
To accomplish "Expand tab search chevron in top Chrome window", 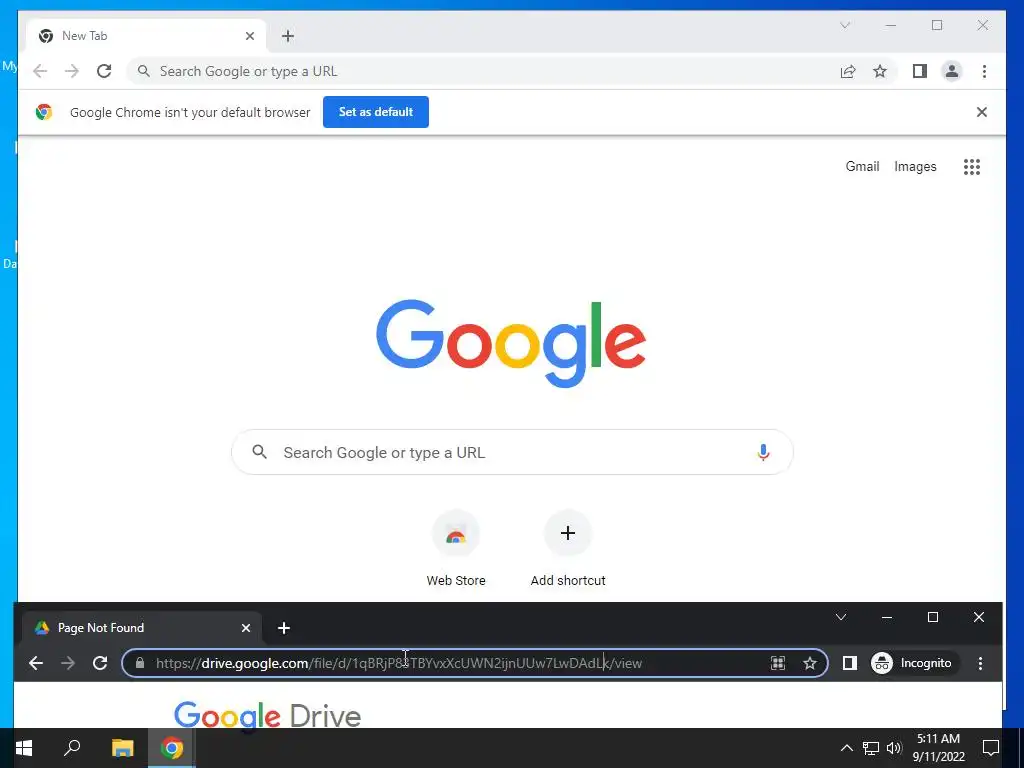I will click(844, 25).
